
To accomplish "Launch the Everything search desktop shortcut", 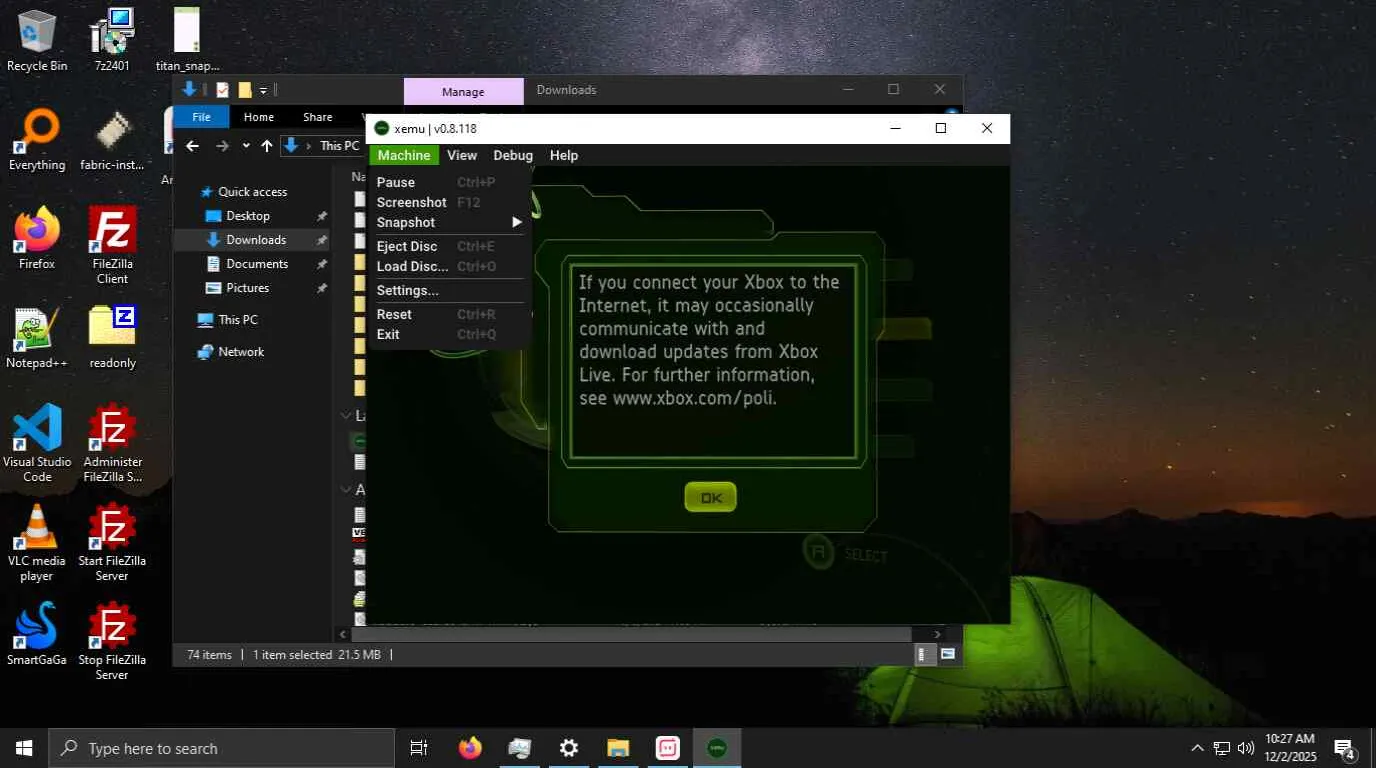I will [37, 140].
